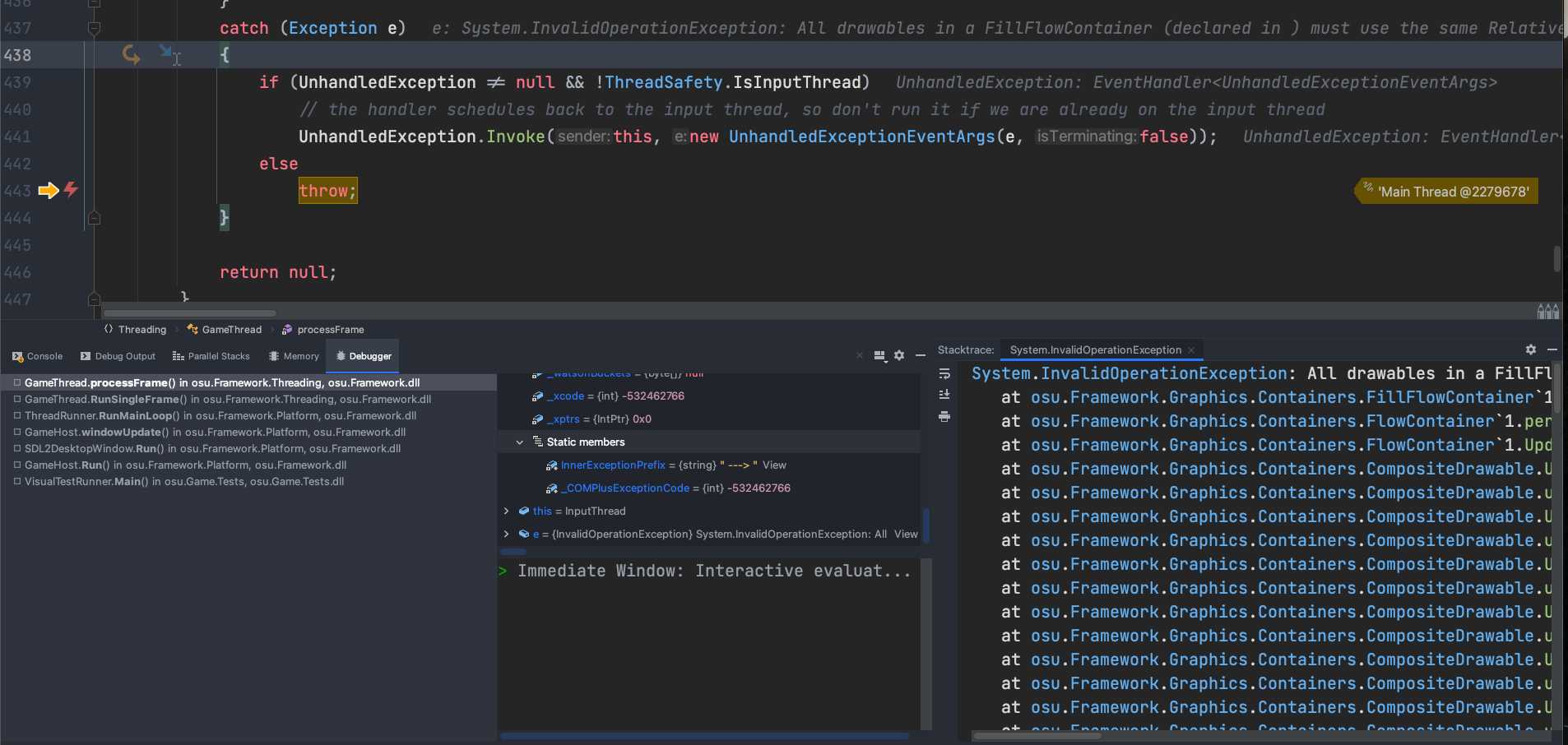Collapse the 'Static members' group
1568x745 pixels.
(x=519, y=442)
